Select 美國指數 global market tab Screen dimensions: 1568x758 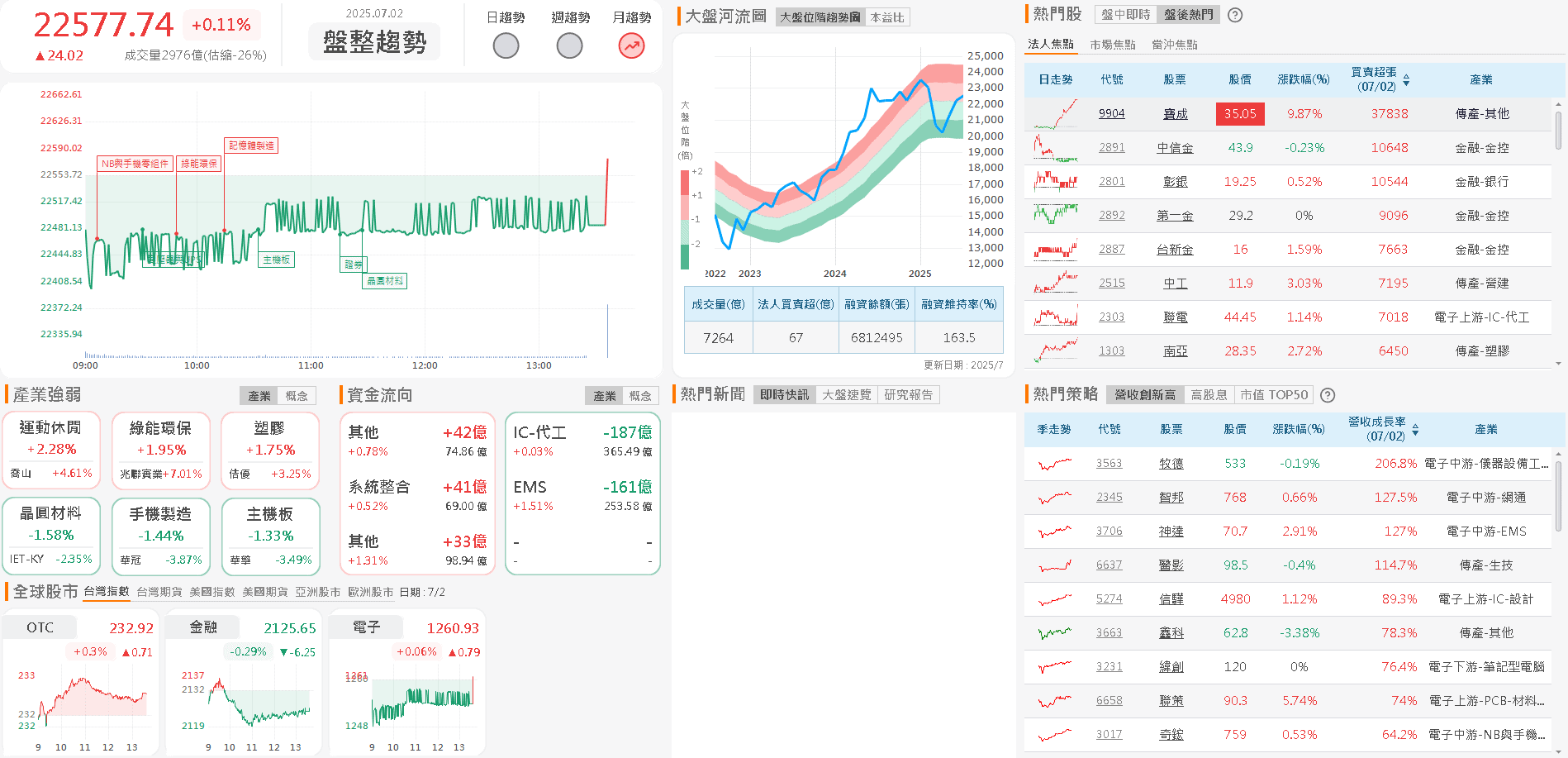coord(212,592)
